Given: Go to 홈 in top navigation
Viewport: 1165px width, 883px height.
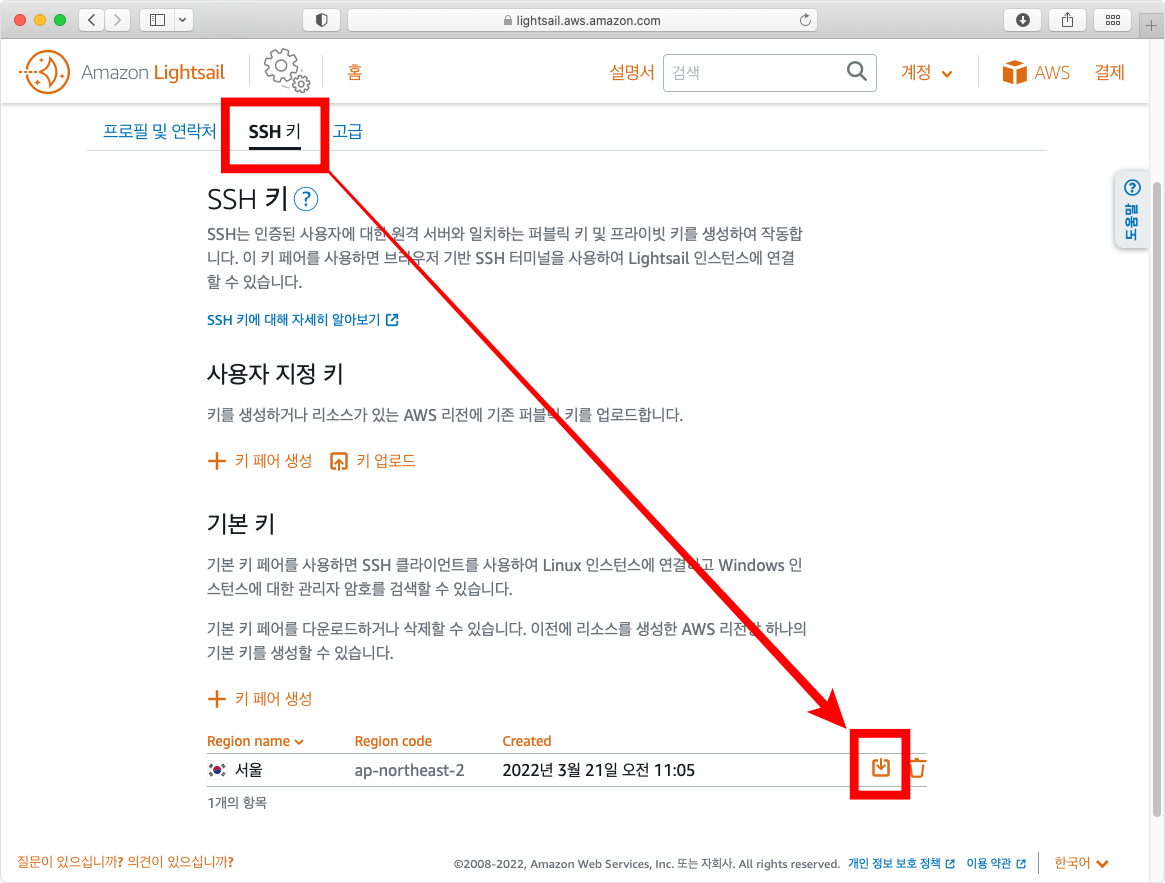Looking at the screenshot, I should pyautogui.click(x=354, y=72).
